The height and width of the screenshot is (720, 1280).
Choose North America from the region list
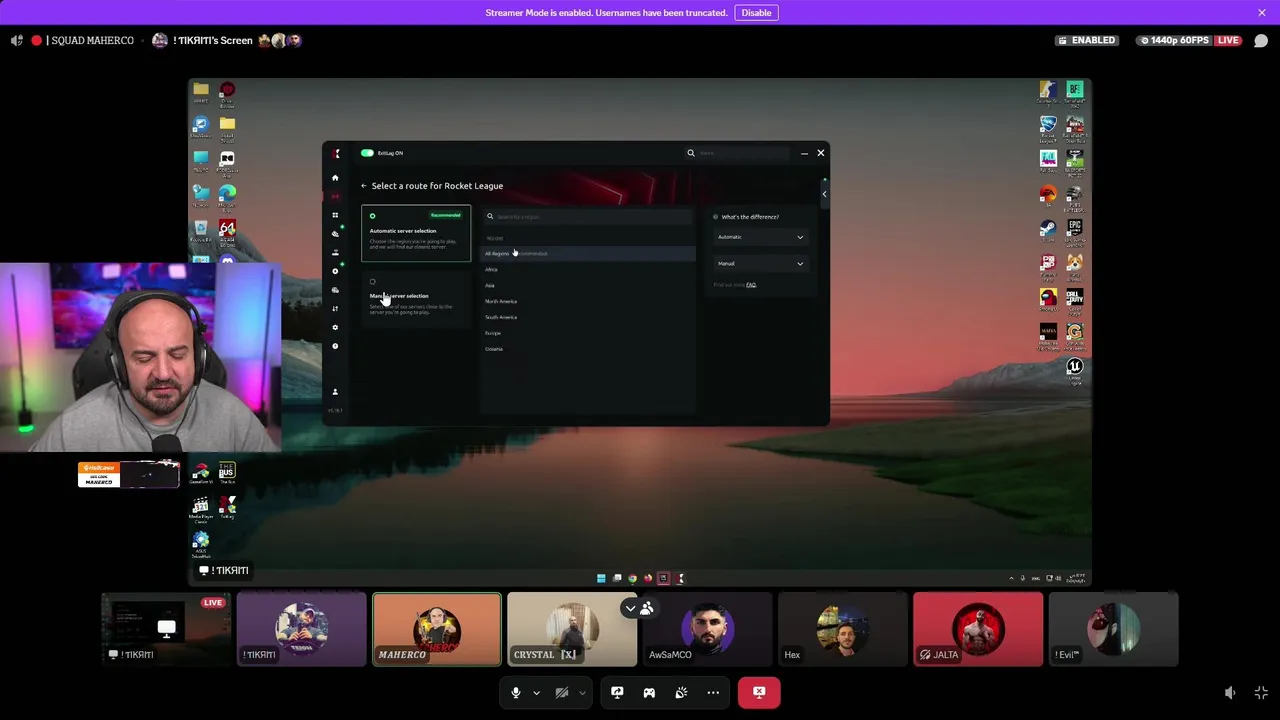(589, 302)
